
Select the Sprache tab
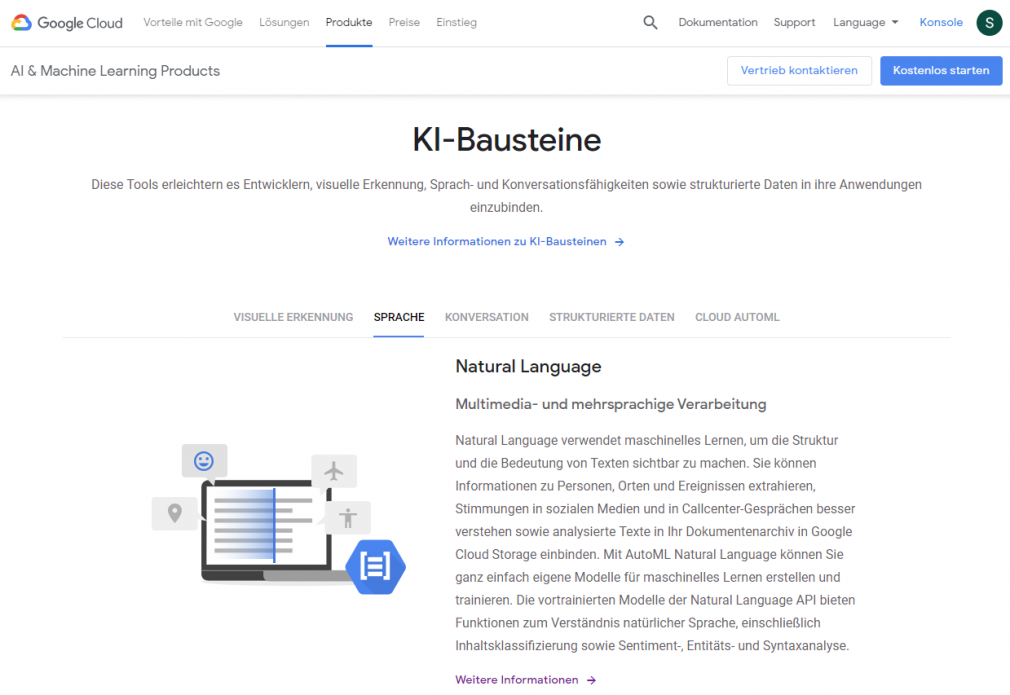pos(399,317)
